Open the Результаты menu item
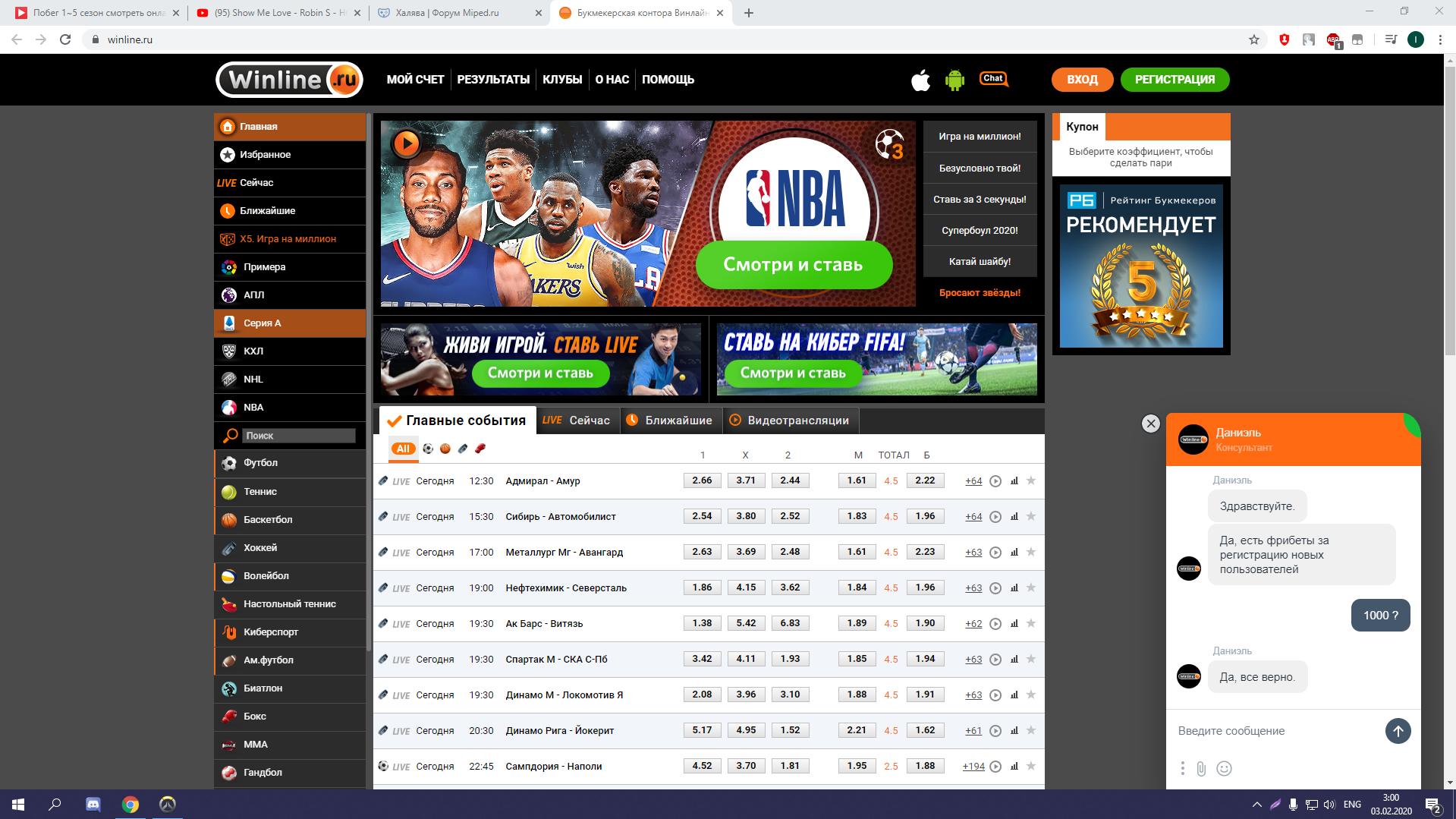This screenshot has width=1456, height=819. tap(493, 80)
